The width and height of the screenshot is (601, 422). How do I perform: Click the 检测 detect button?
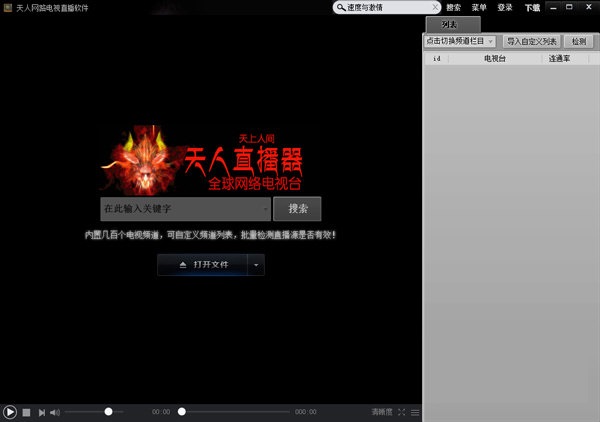pos(579,41)
